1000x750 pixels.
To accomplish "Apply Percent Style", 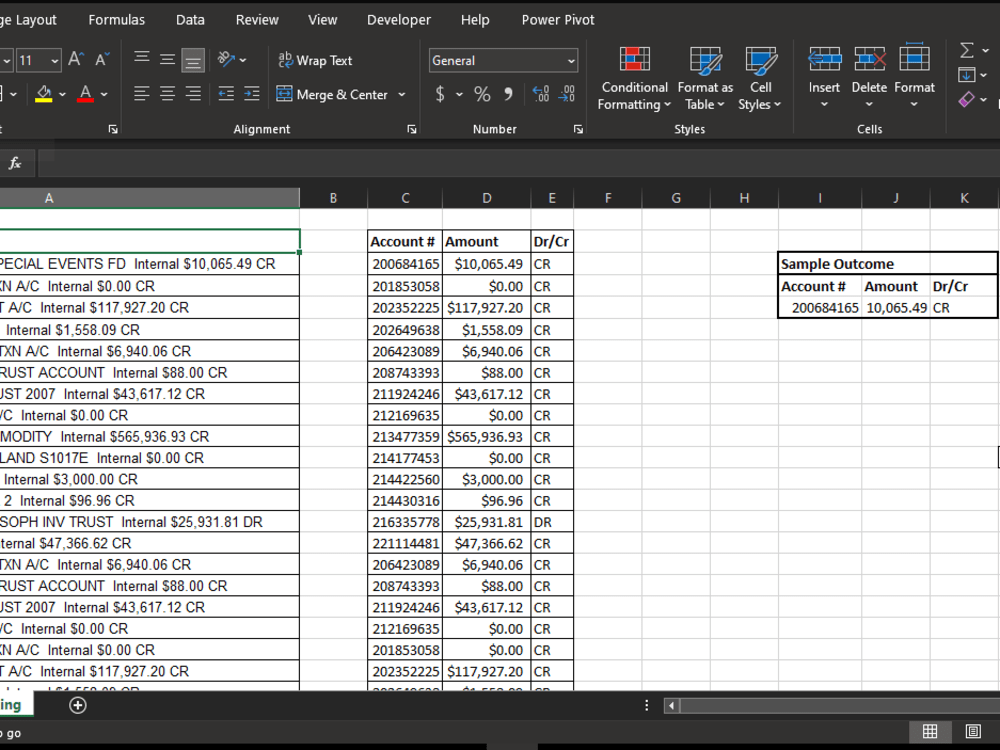I will coord(482,94).
